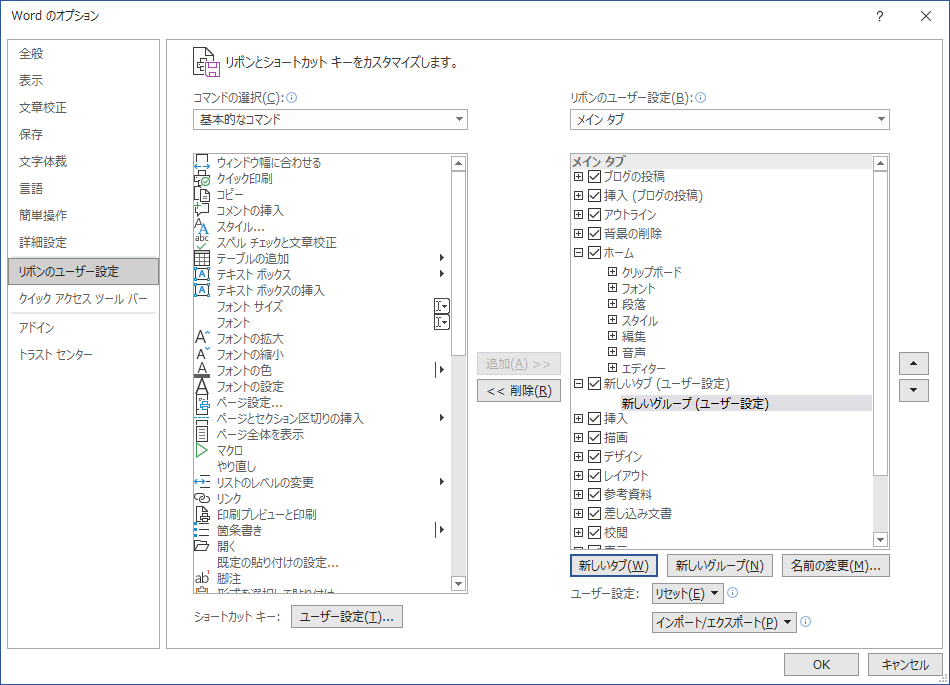
Task: Uncheck the ホーム tab checkbox
Action: (594, 253)
